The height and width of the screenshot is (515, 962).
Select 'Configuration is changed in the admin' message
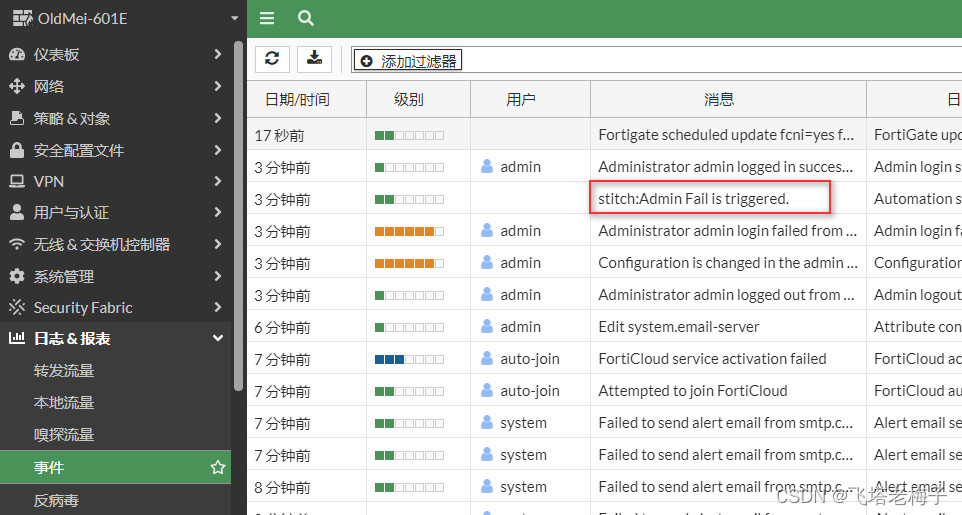pos(728,263)
